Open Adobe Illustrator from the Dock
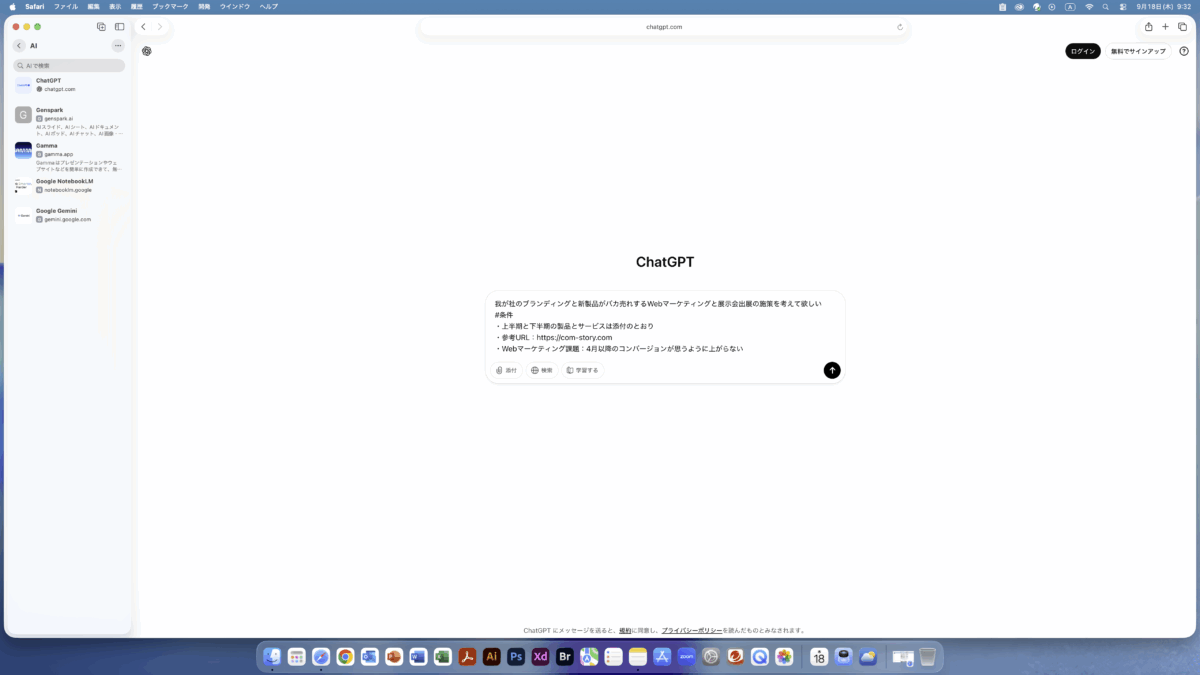Image resolution: width=1200 pixels, height=675 pixels. (x=491, y=657)
